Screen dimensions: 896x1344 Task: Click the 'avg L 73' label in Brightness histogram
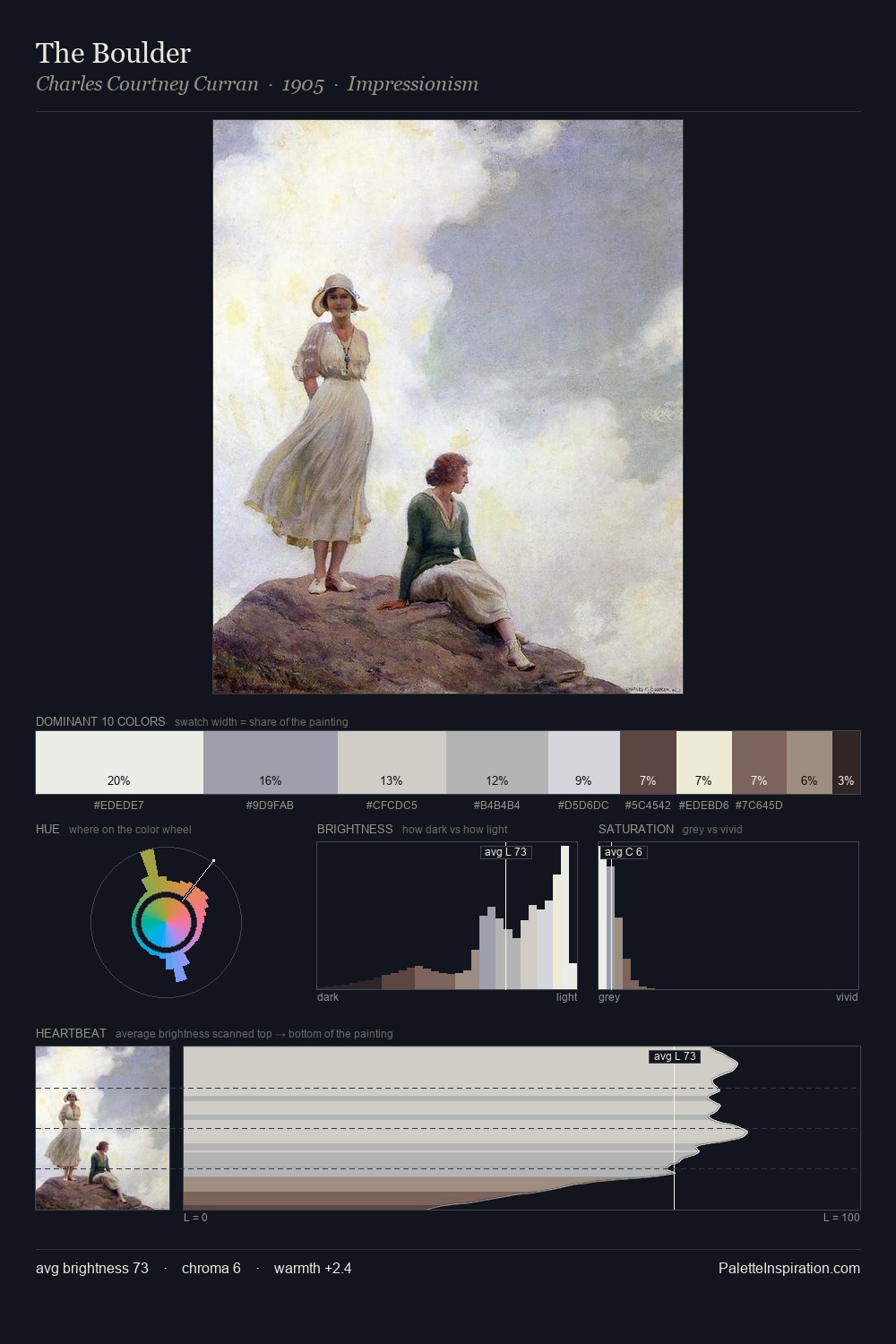point(505,852)
